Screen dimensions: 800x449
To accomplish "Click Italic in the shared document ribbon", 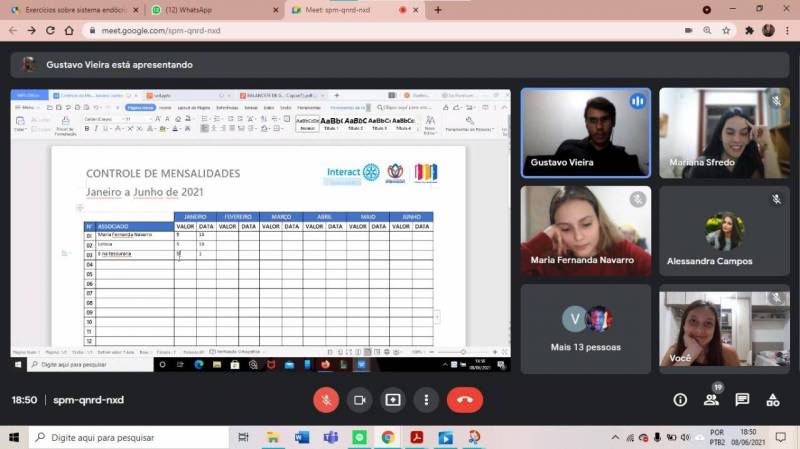I will click(96, 129).
